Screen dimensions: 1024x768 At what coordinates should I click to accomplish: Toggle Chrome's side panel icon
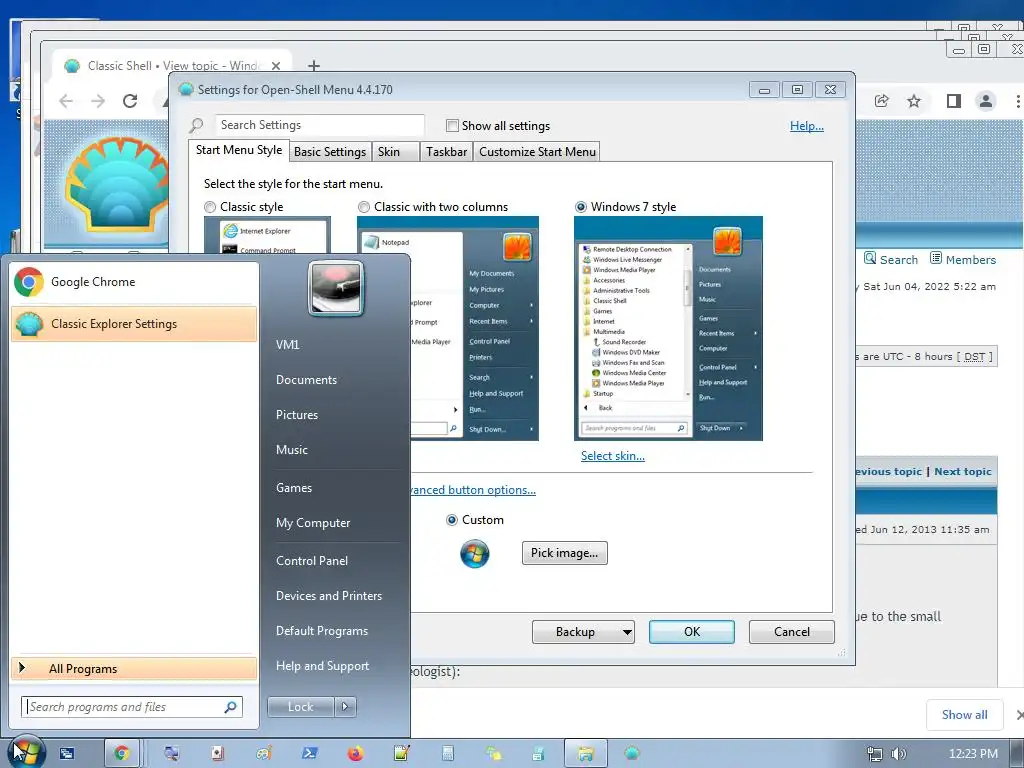pos(953,101)
